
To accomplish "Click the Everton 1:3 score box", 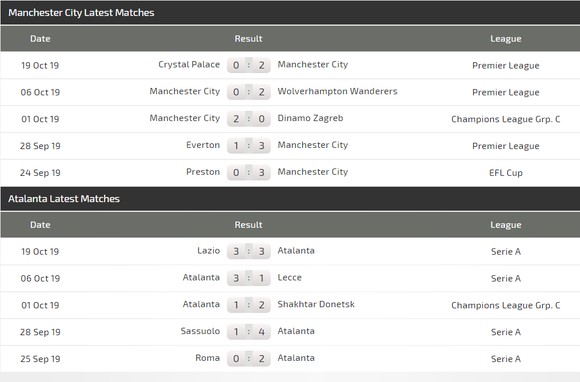I will [x=249, y=146].
